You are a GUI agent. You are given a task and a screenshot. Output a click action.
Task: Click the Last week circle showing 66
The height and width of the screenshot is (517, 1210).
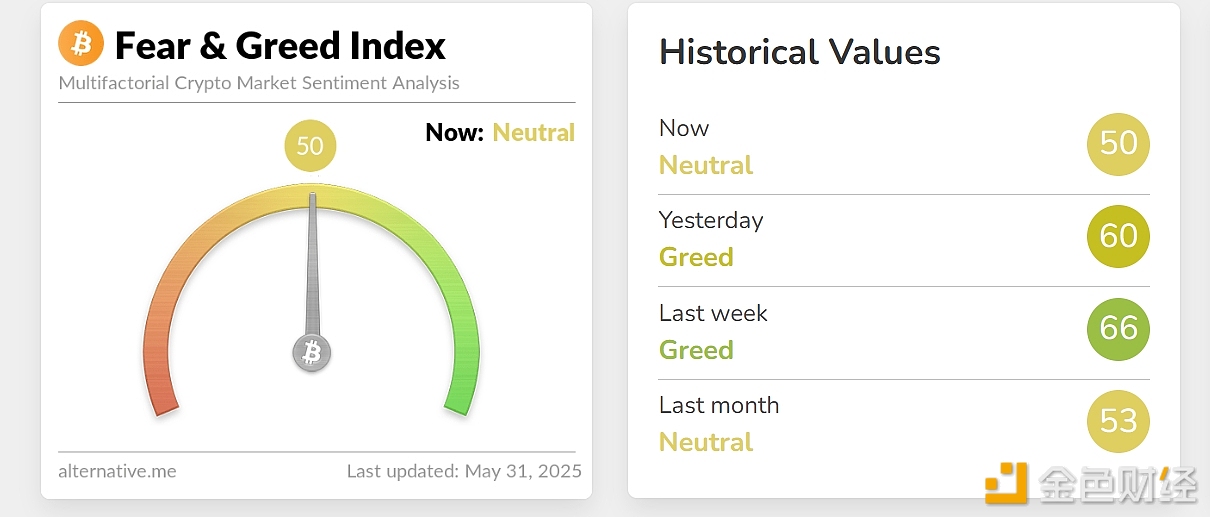coord(1118,328)
